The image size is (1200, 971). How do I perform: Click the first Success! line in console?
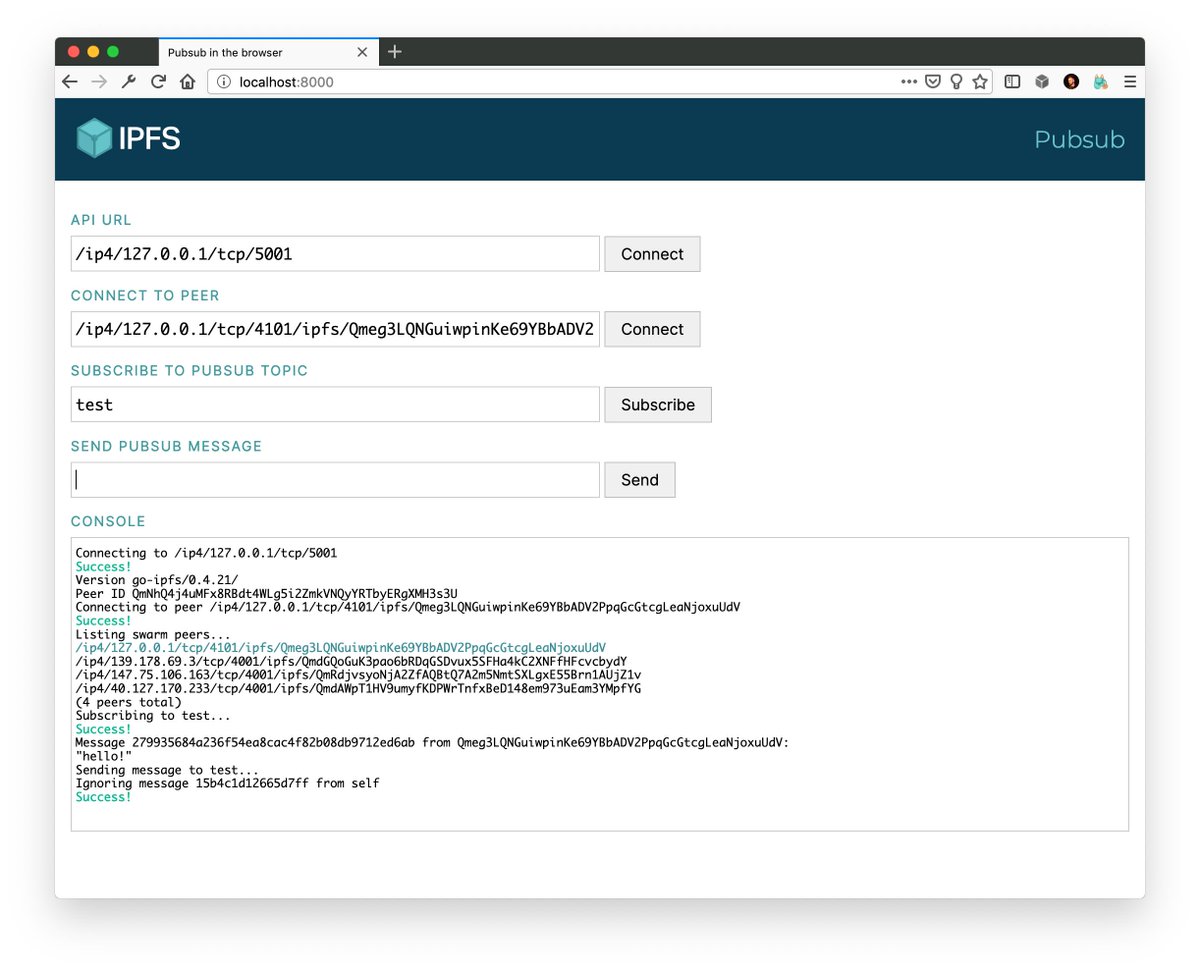pyautogui.click(x=103, y=566)
